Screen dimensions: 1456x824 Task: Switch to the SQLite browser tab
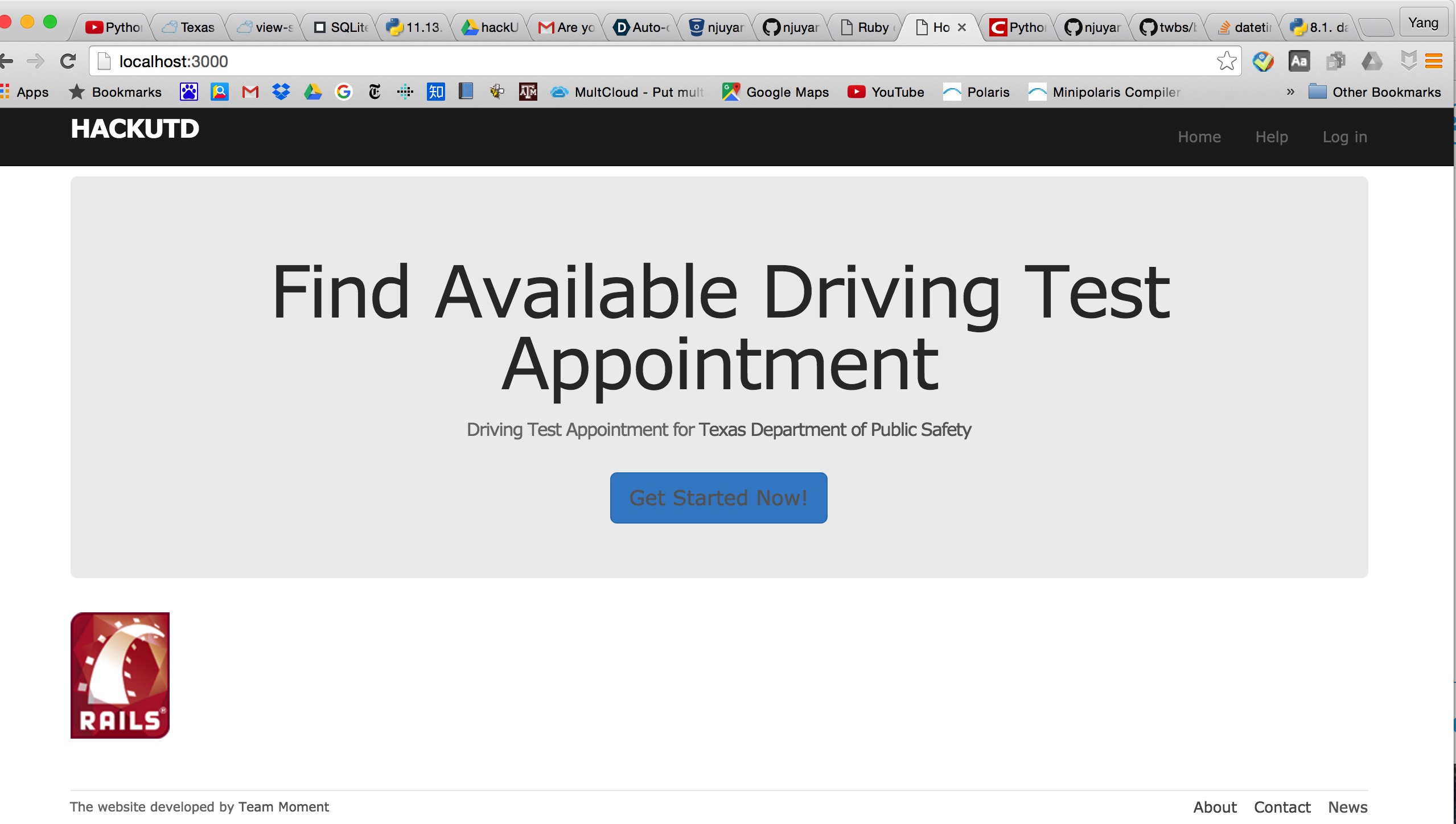[342, 27]
